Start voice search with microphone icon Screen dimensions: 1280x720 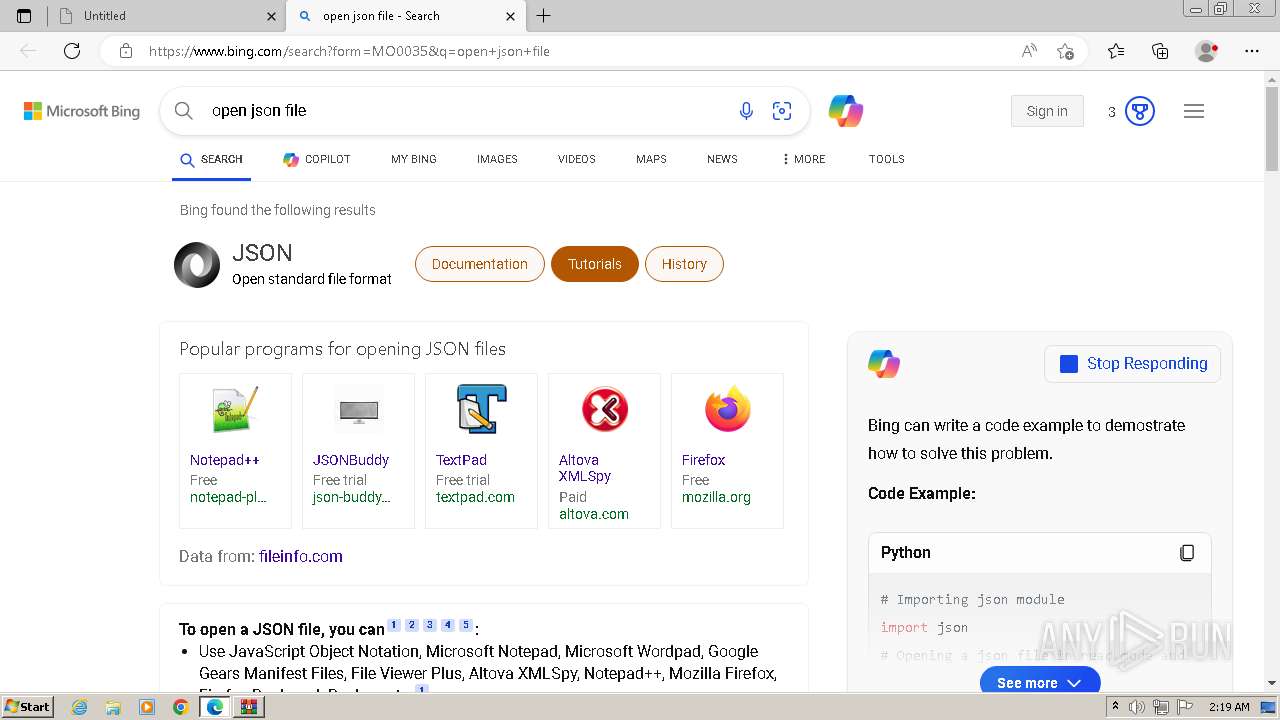pos(746,111)
